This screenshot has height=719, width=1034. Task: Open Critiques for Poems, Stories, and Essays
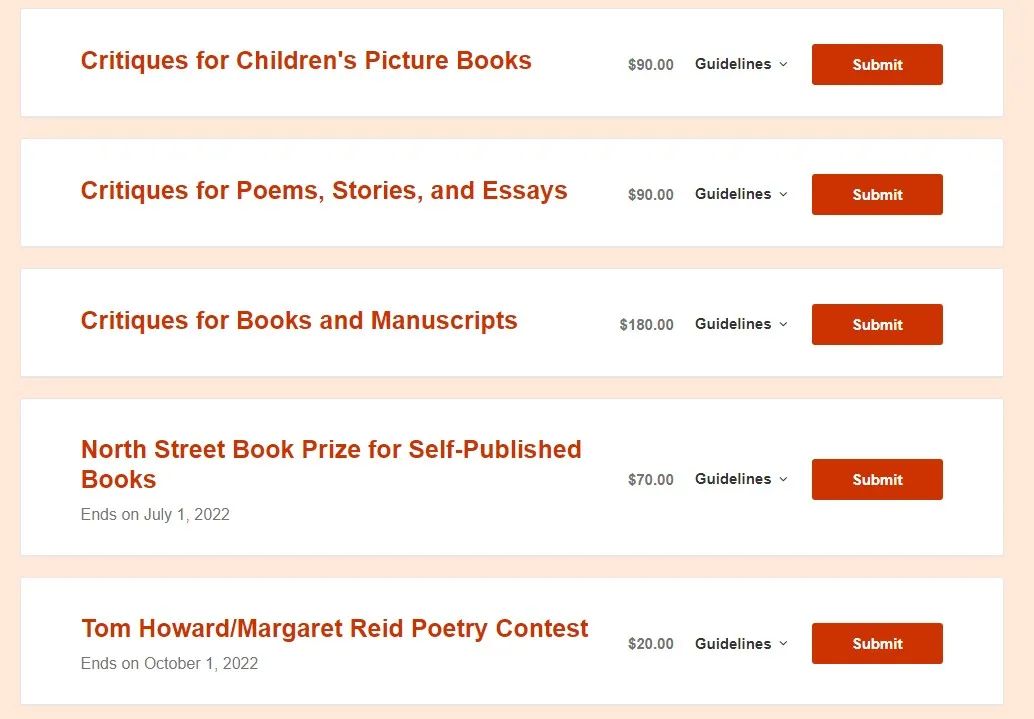pyautogui.click(x=324, y=191)
